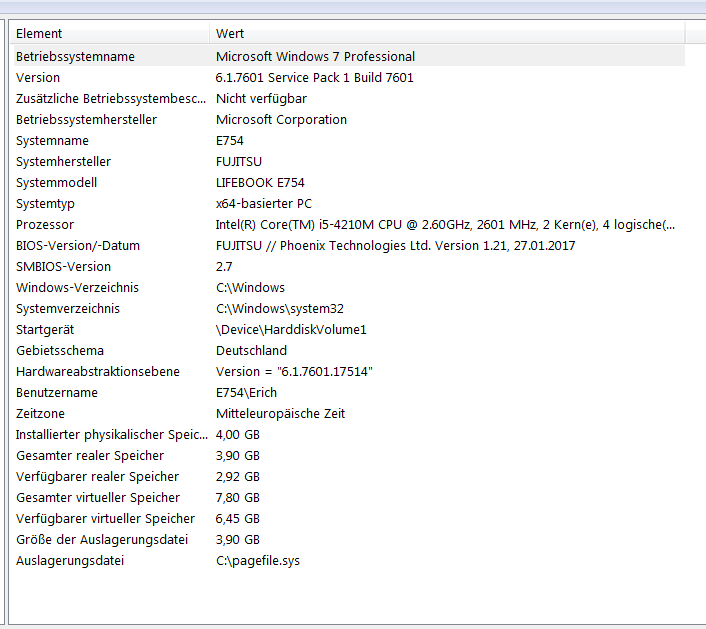Select the Version row label
Screen dimensions: 706x629
click(x=38, y=77)
